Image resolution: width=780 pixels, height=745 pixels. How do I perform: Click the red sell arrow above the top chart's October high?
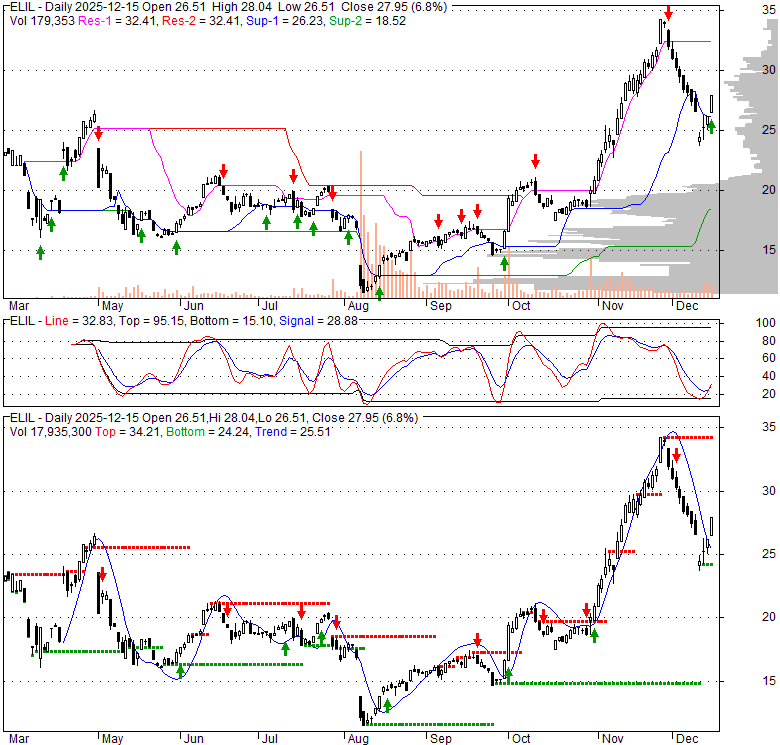tap(535, 161)
